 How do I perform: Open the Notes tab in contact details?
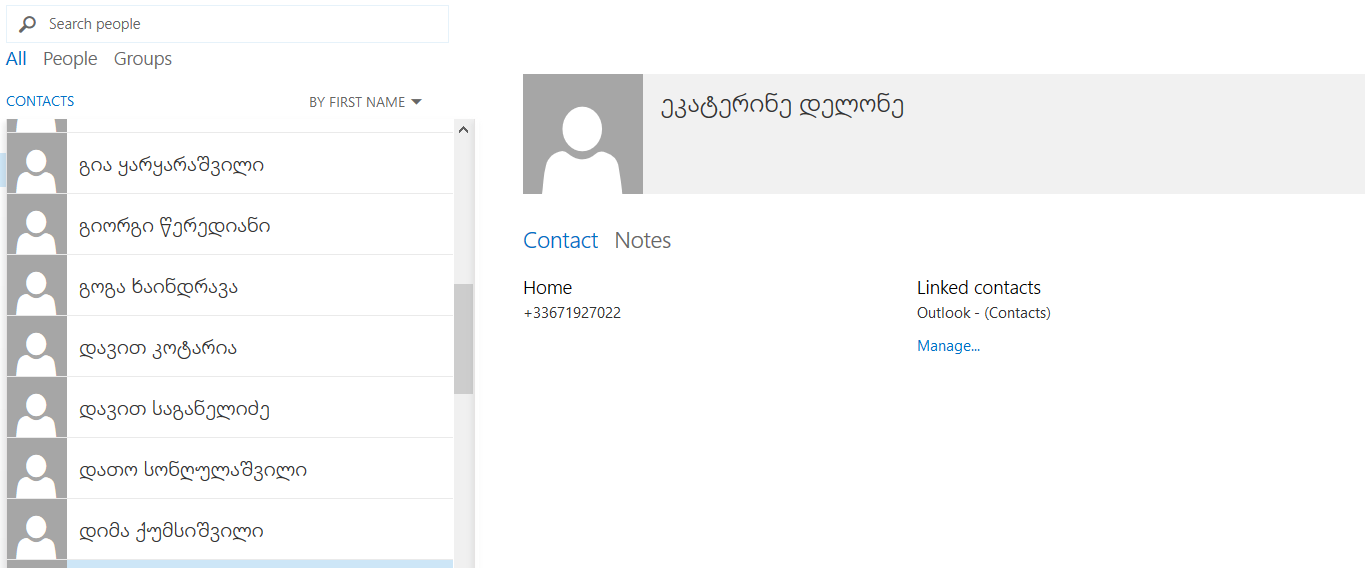click(642, 241)
